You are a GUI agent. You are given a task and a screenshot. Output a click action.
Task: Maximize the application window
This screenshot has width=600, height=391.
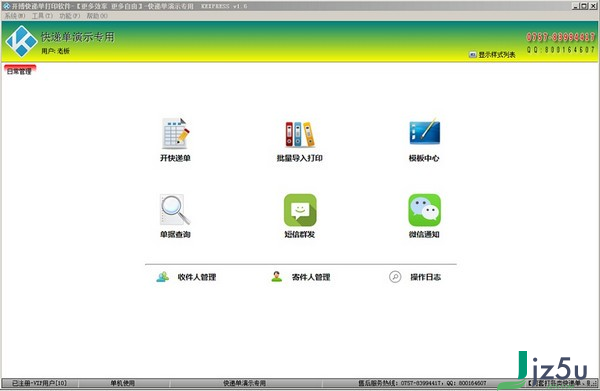tap(584, 6)
